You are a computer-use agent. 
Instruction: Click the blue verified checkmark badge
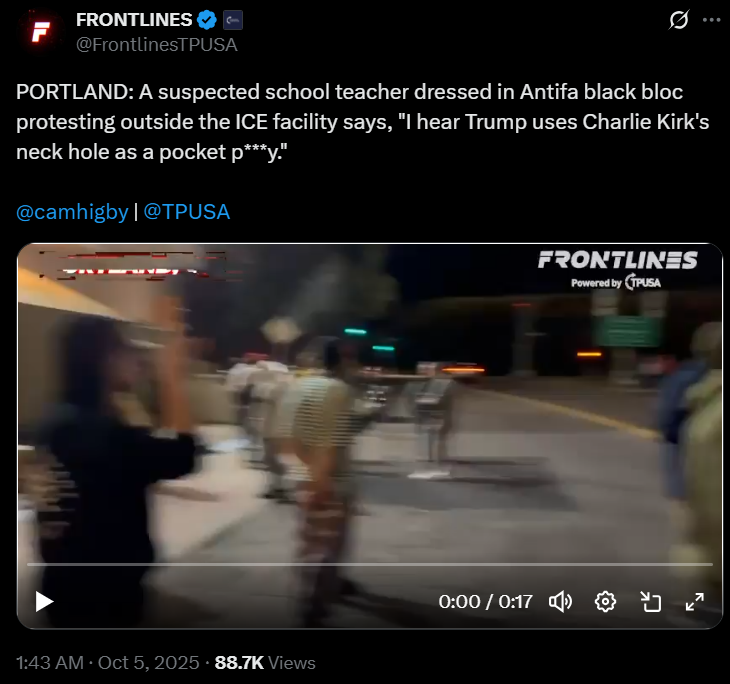click(x=207, y=20)
